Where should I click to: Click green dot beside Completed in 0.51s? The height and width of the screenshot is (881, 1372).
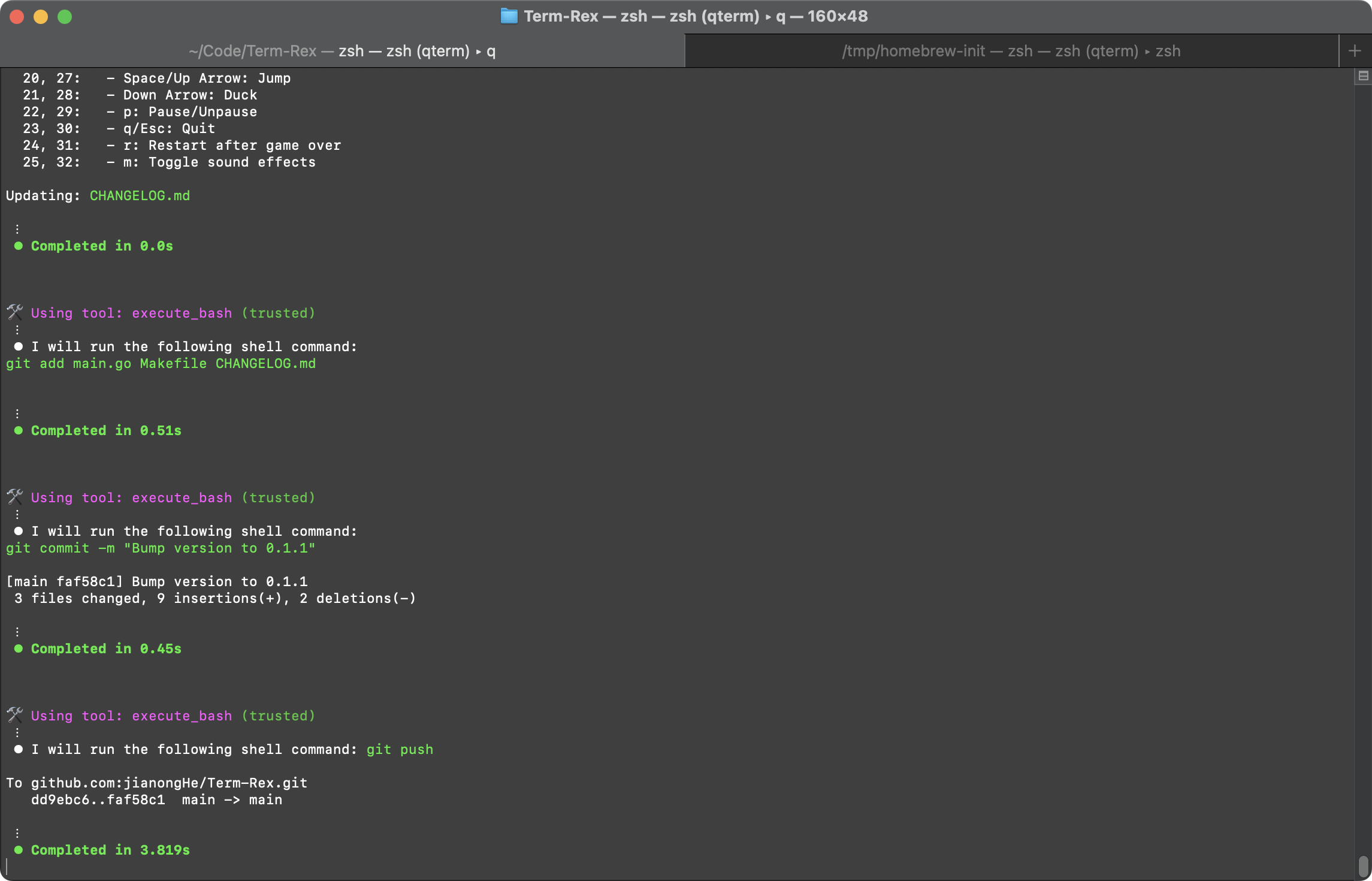pos(19,430)
